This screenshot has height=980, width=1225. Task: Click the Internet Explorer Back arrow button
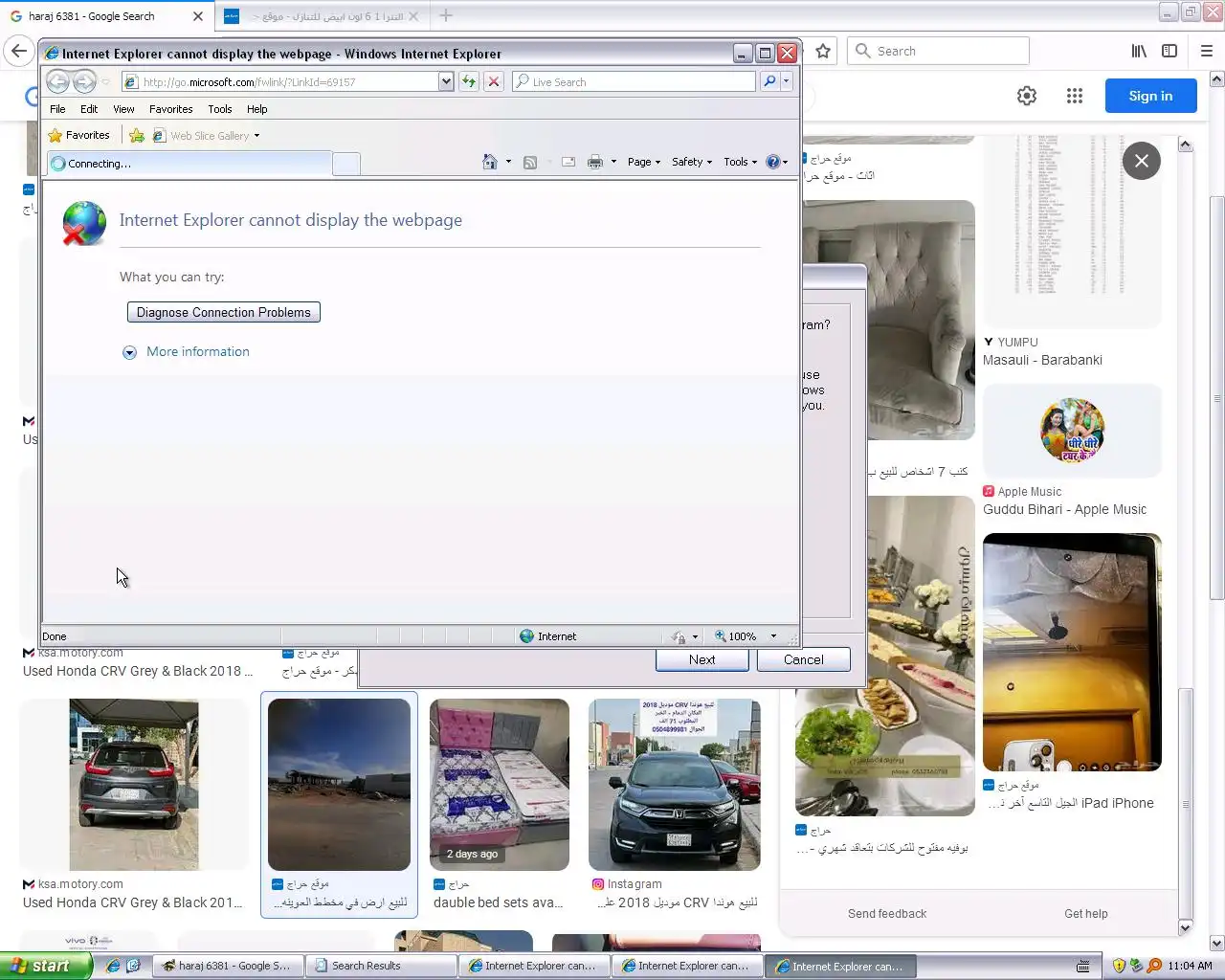pyautogui.click(x=58, y=82)
